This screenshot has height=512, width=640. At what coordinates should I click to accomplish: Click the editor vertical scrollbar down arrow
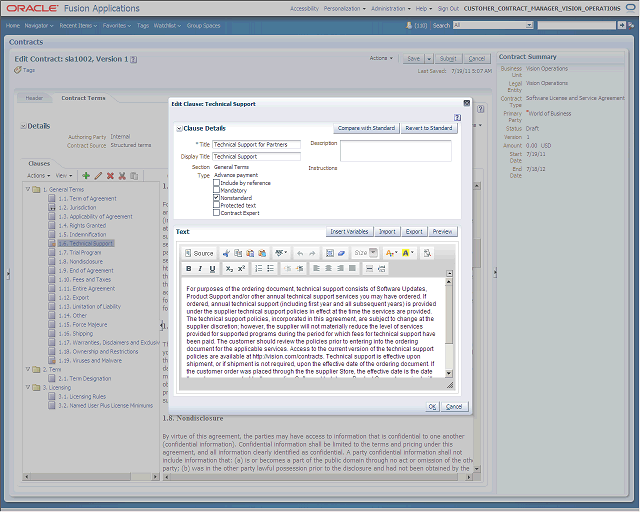click(x=449, y=373)
